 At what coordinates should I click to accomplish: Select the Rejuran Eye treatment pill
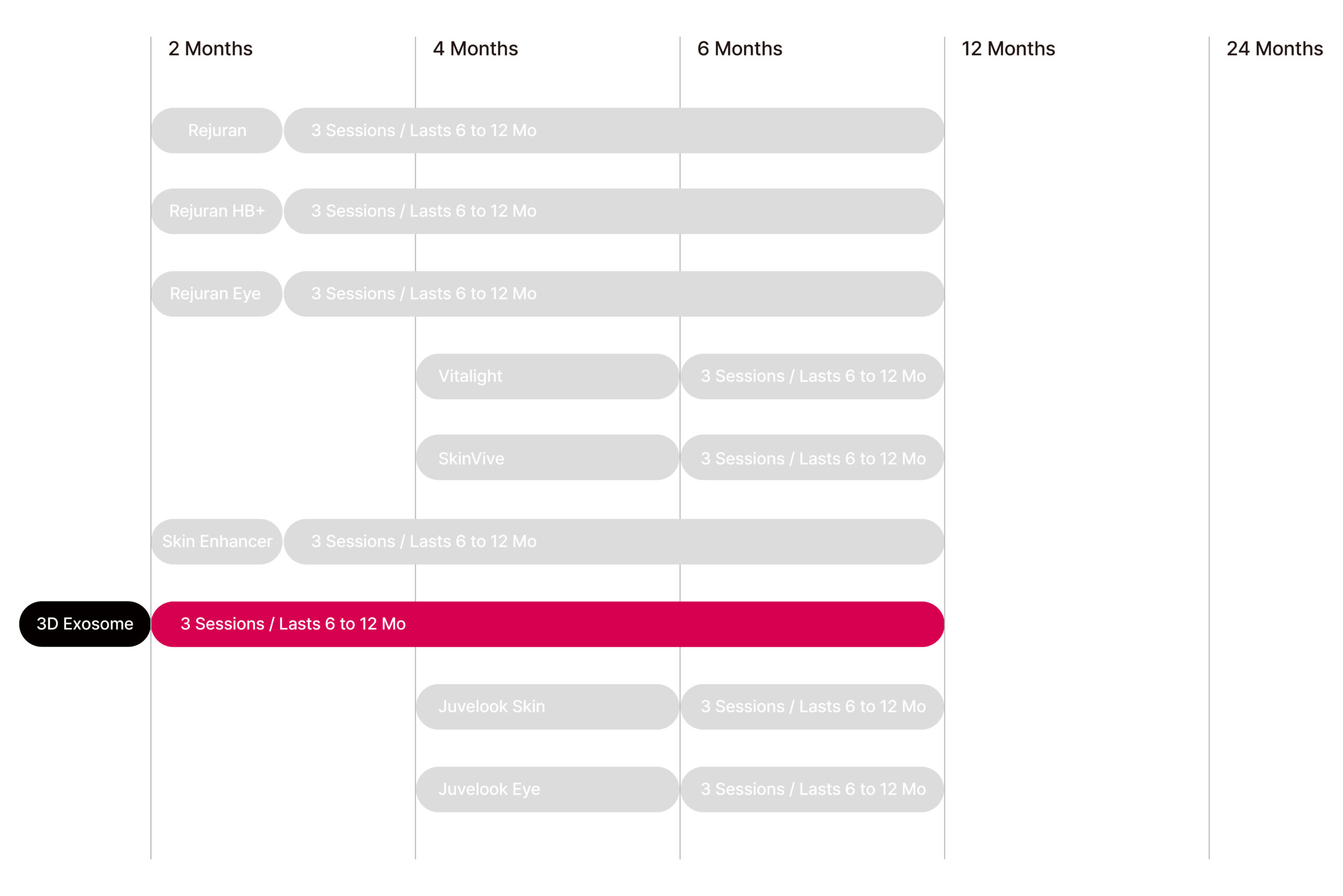(217, 294)
